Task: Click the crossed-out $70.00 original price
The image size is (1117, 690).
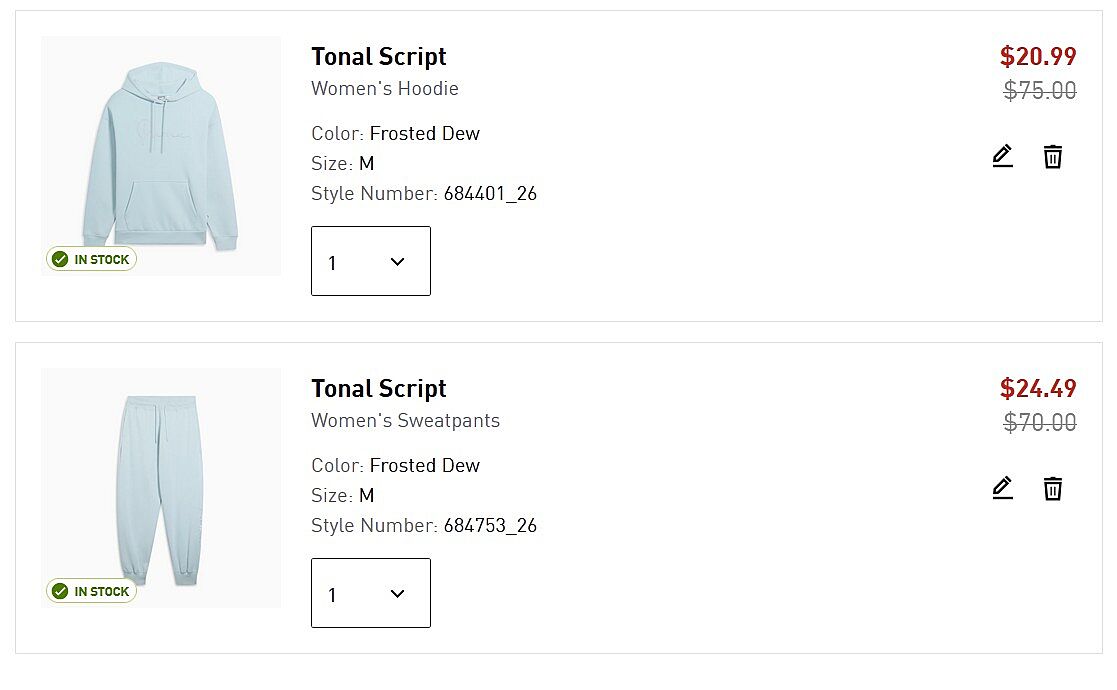Action: click(x=1040, y=423)
